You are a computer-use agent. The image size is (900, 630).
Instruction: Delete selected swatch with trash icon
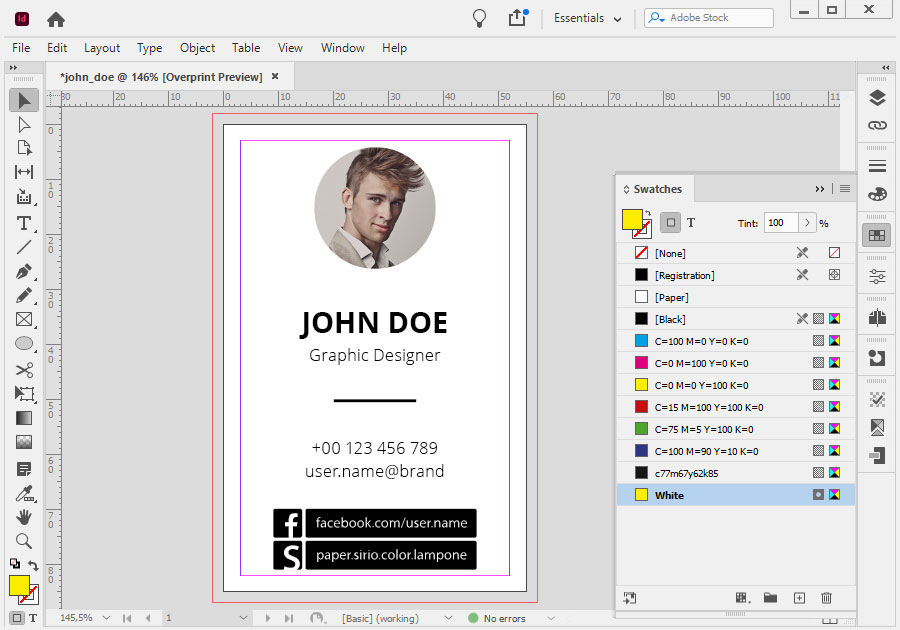click(x=827, y=598)
